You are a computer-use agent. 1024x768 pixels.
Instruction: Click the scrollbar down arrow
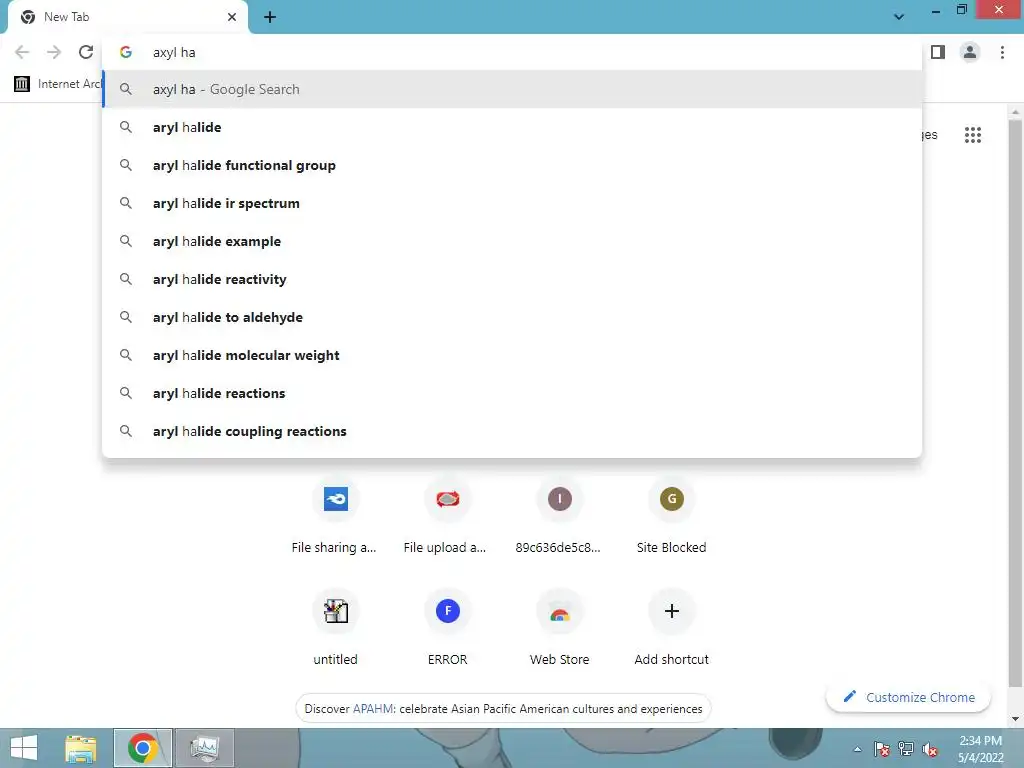point(1016,719)
